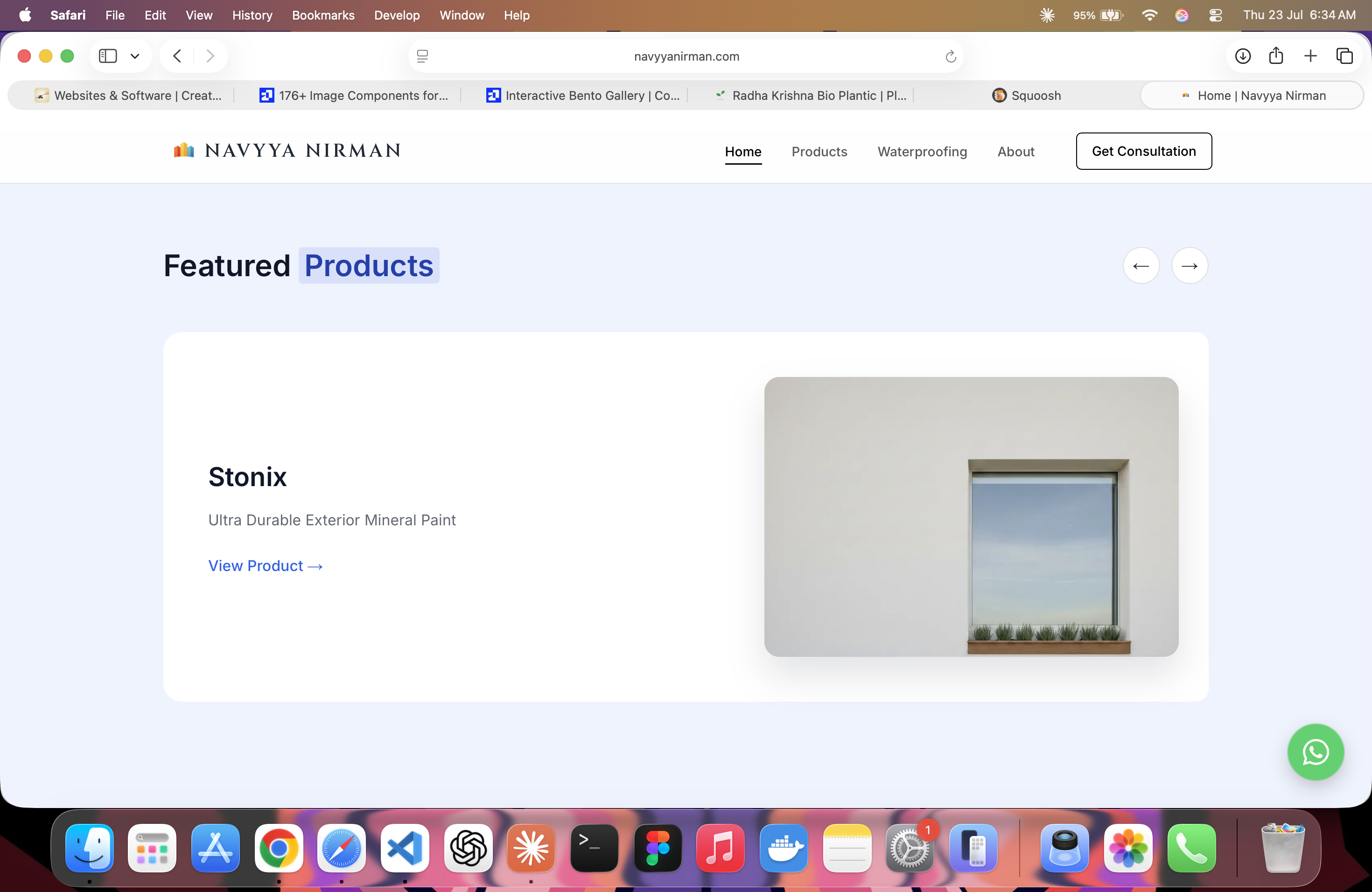Open the Products nav link

pyautogui.click(x=819, y=152)
